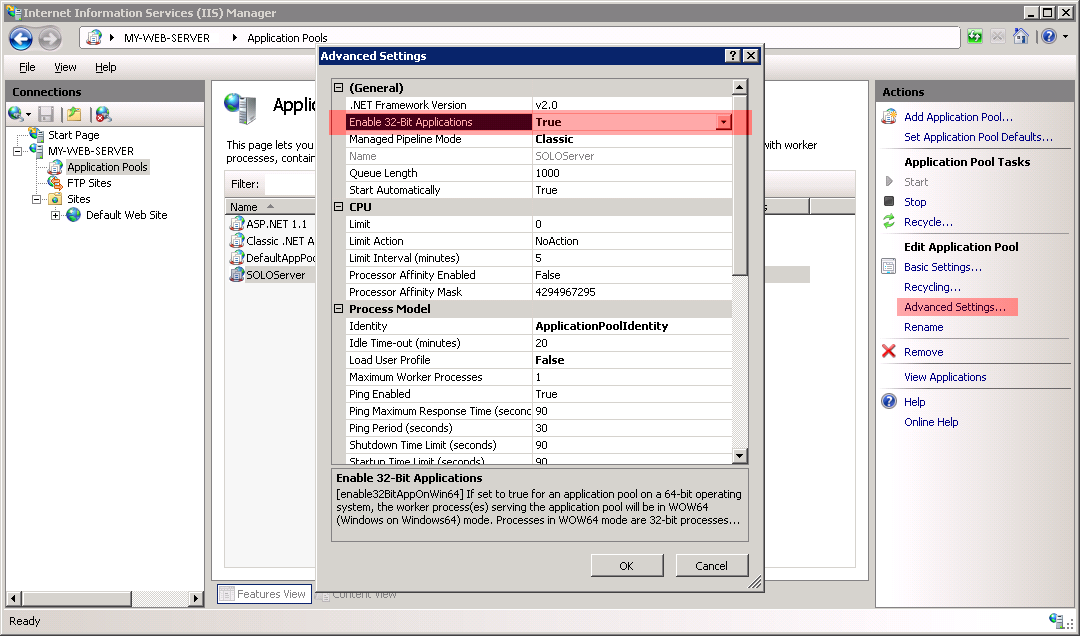1080x636 pixels.
Task: Open the File menu
Action: tap(27, 67)
